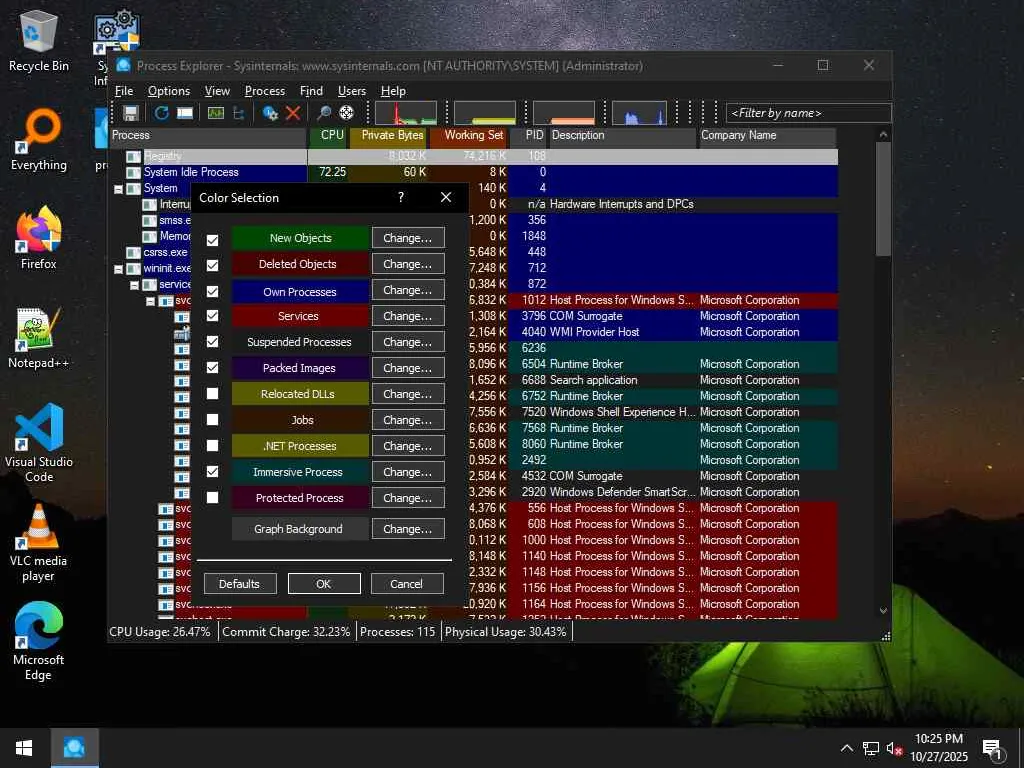Screen dimensions: 1024x768
Task: Click Cancel in Color Selection dialog
Action: click(x=407, y=584)
